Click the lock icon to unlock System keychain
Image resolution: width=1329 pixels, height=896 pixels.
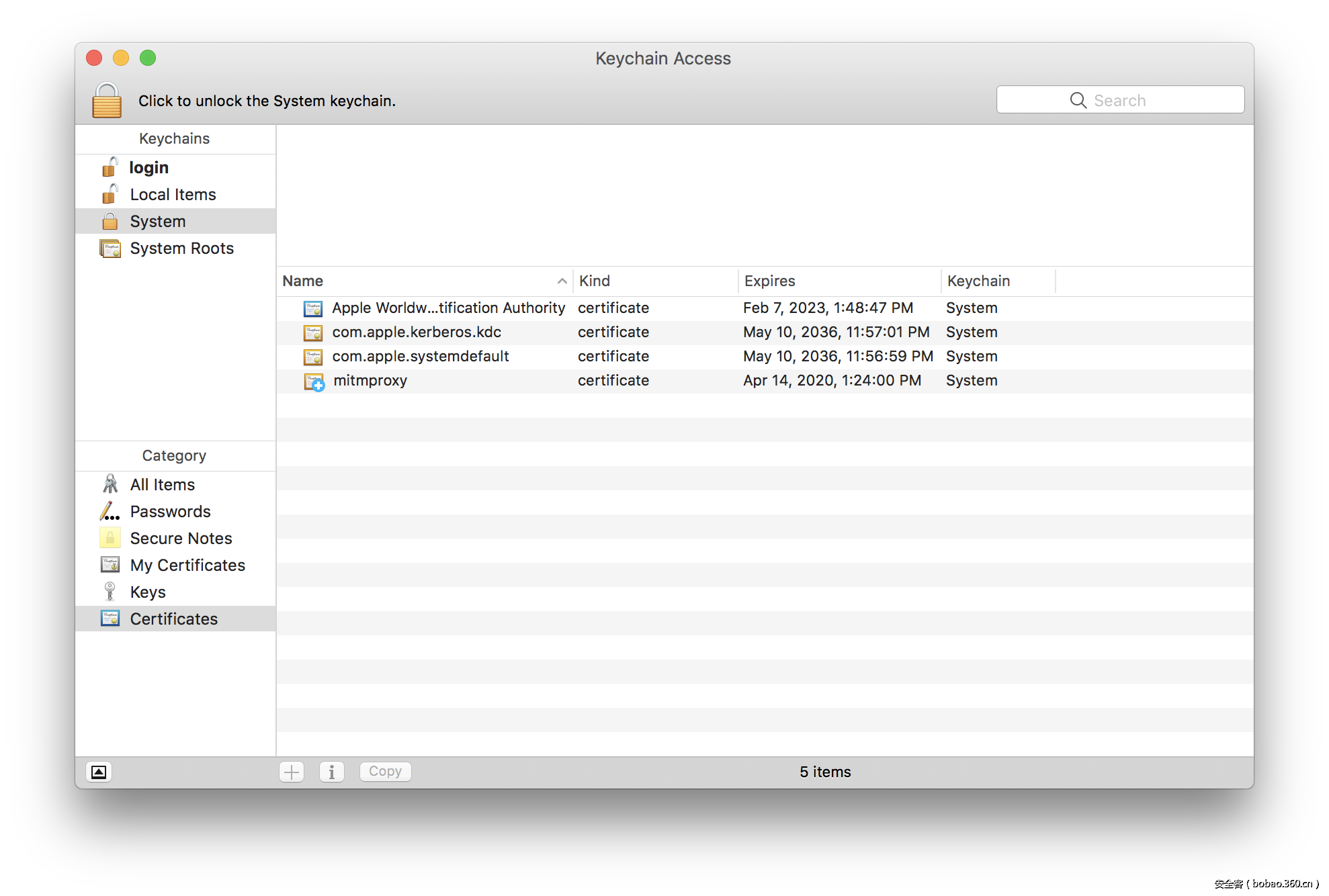[x=107, y=101]
